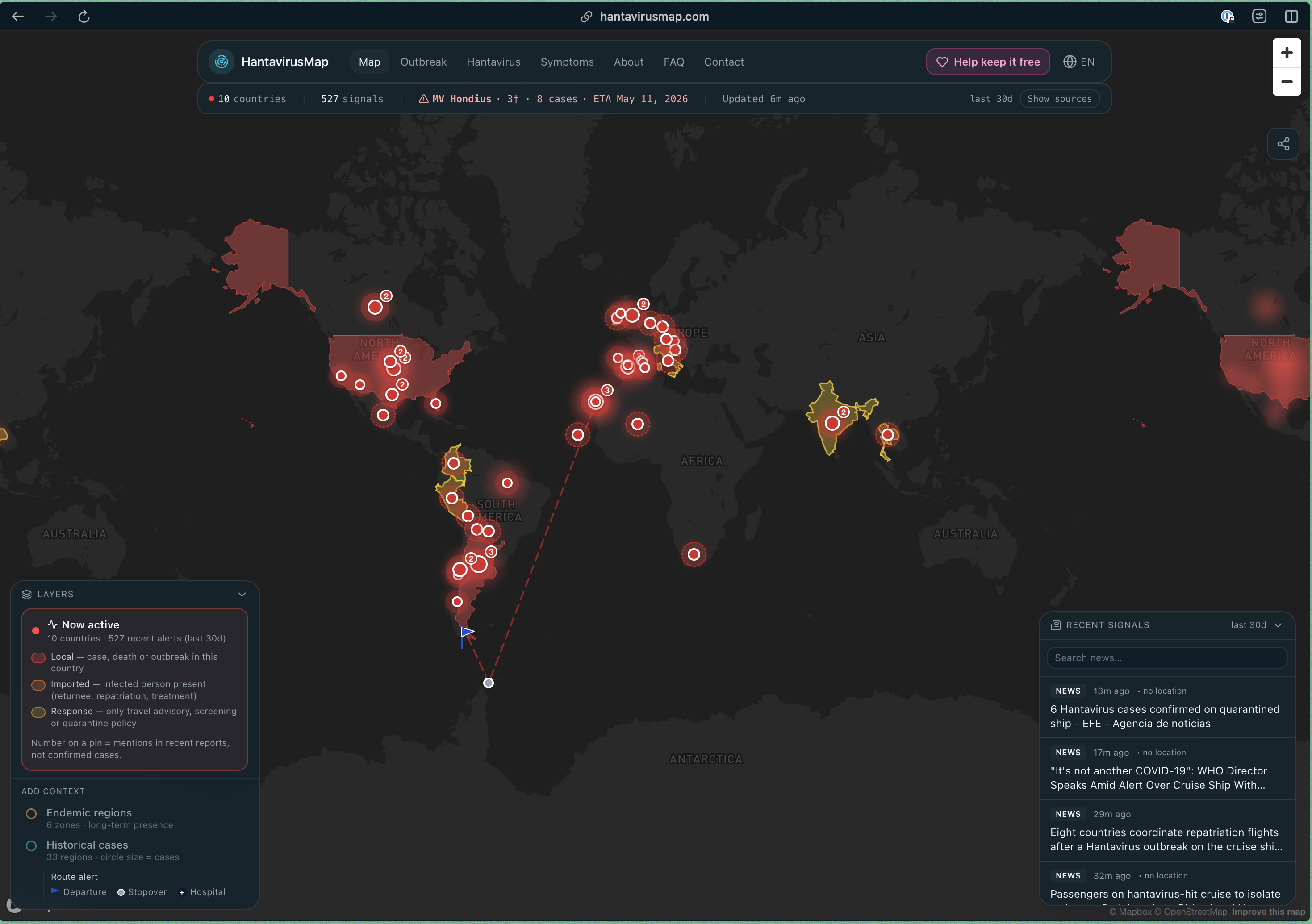
Task: Click the India outbreak pin
Action: [832, 423]
